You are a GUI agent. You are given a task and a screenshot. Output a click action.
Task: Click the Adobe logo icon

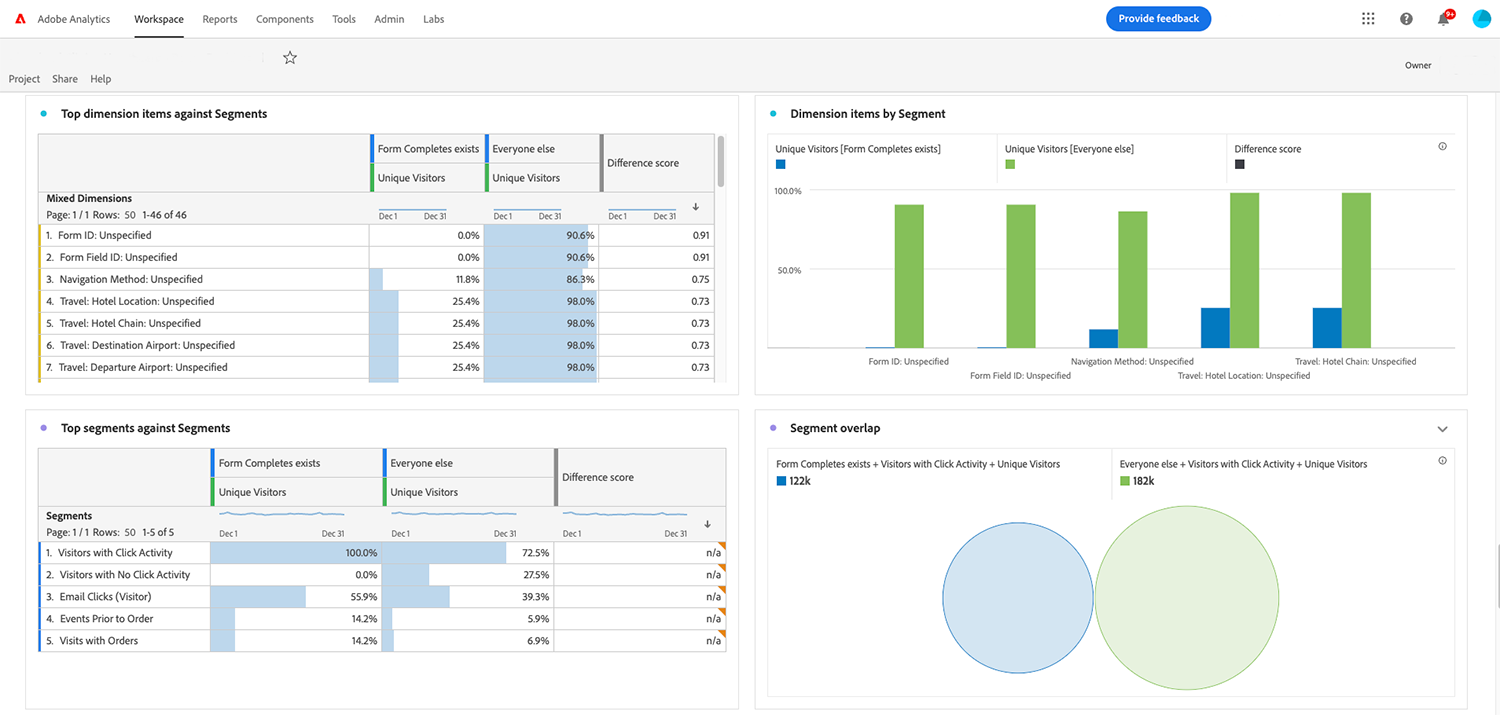[20, 19]
